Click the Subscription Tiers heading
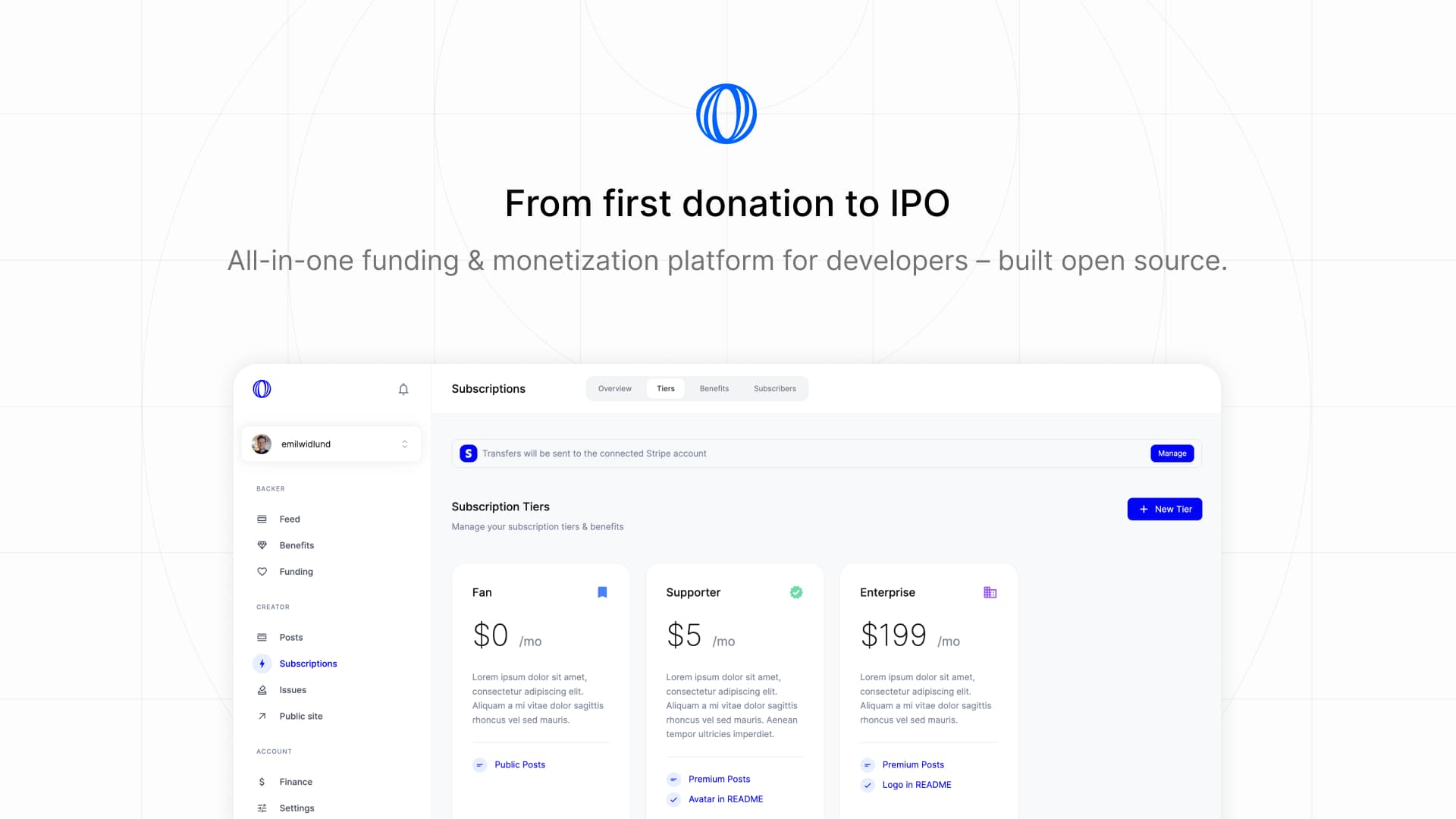This screenshot has width=1456, height=819. [x=500, y=507]
